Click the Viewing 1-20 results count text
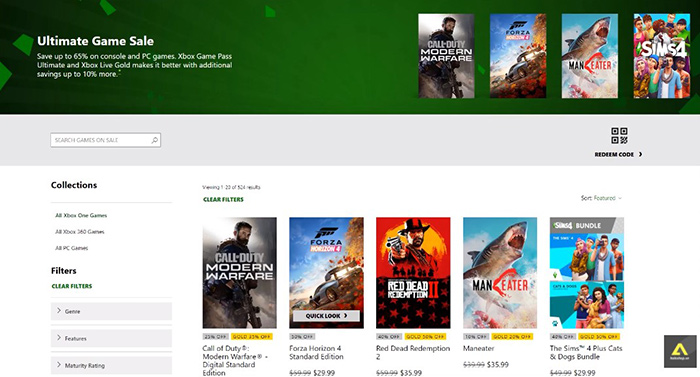Image resolution: width=700 pixels, height=377 pixels. point(231,187)
